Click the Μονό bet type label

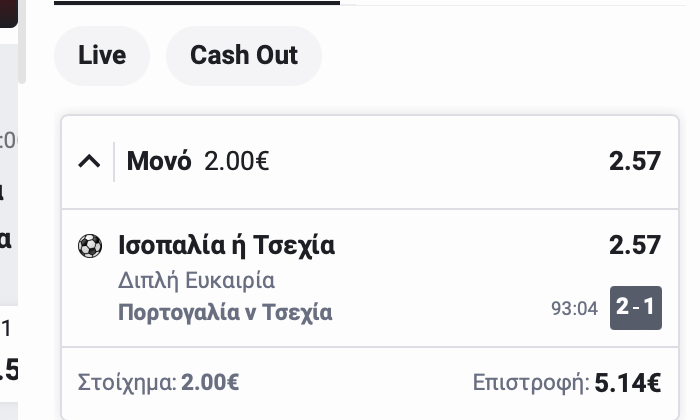click(x=159, y=160)
